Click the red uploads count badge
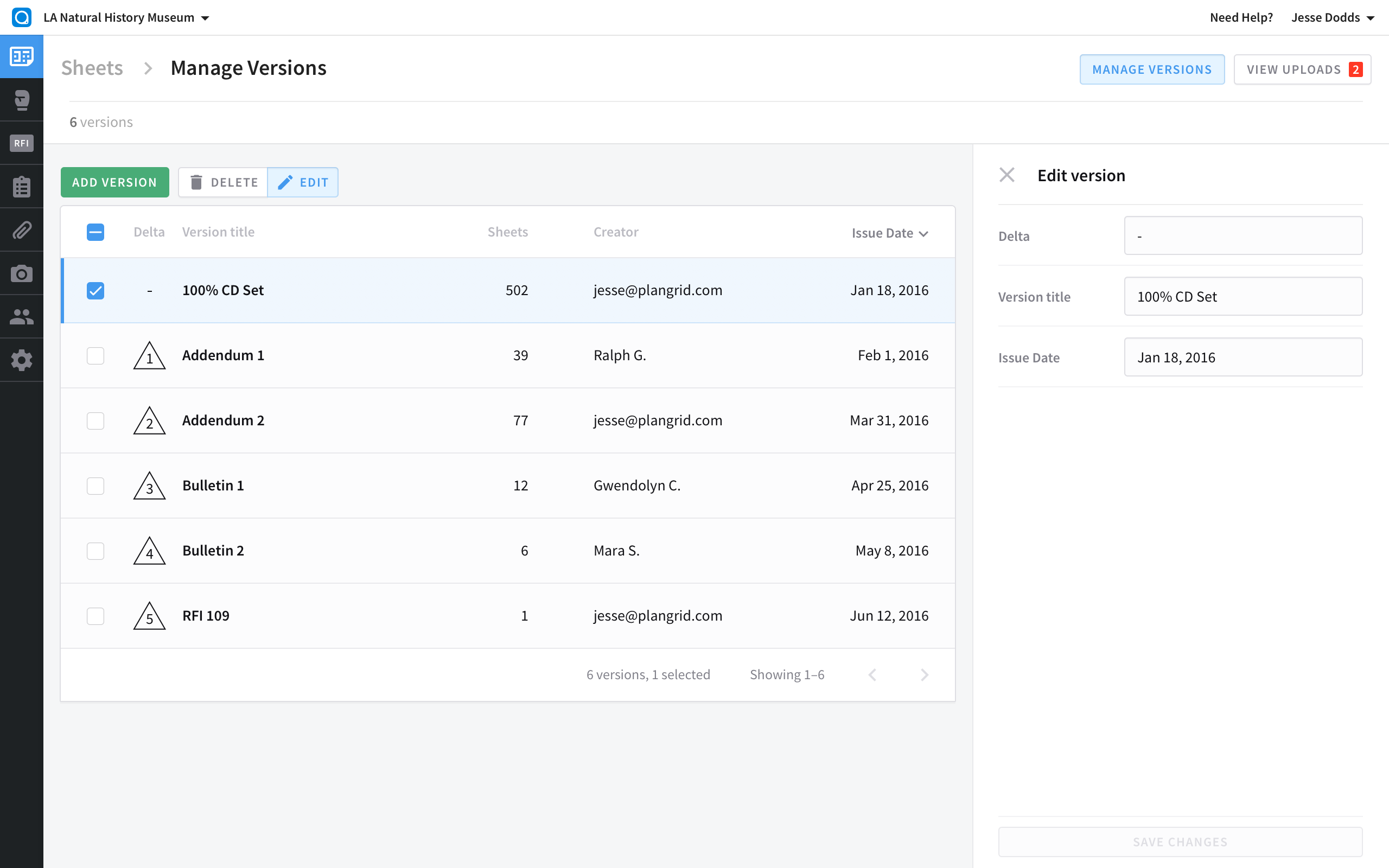 (x=1356, y=69)
